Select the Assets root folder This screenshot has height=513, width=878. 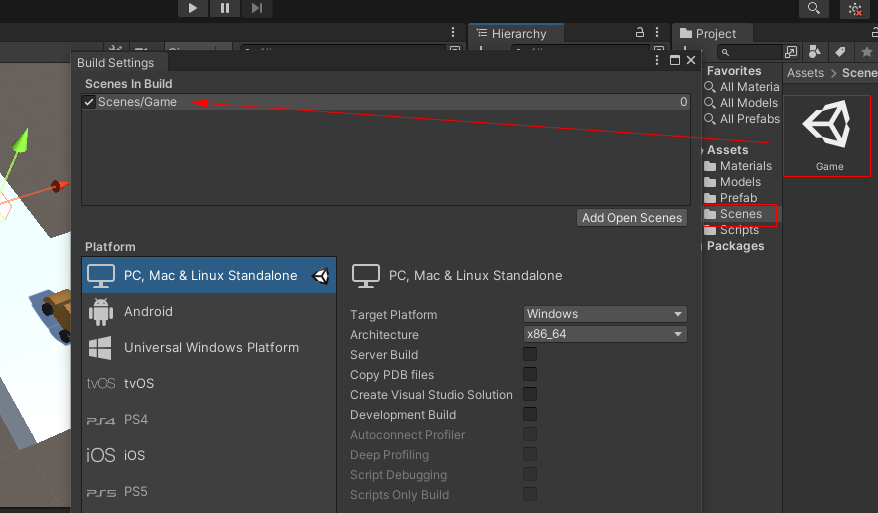click(x=727, y=150)
